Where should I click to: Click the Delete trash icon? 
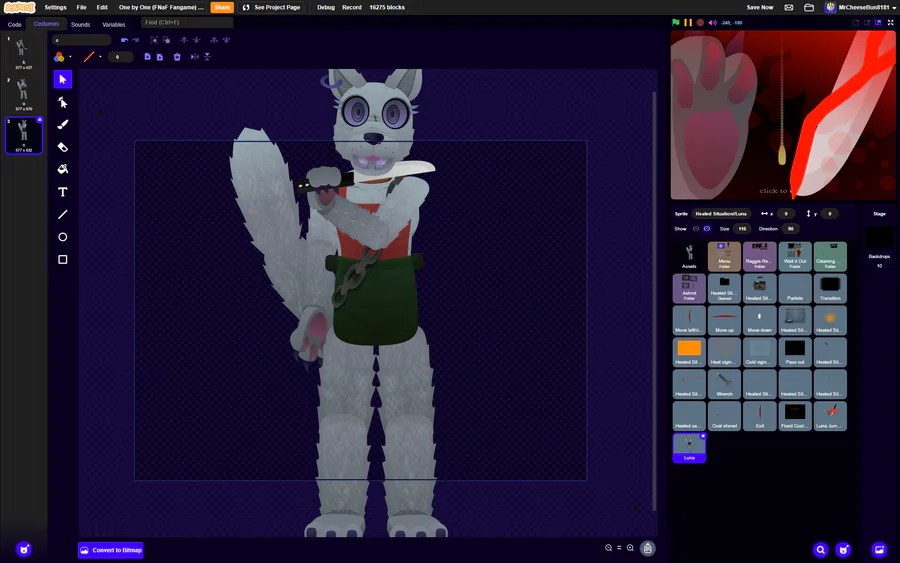(x=177, y=57)
